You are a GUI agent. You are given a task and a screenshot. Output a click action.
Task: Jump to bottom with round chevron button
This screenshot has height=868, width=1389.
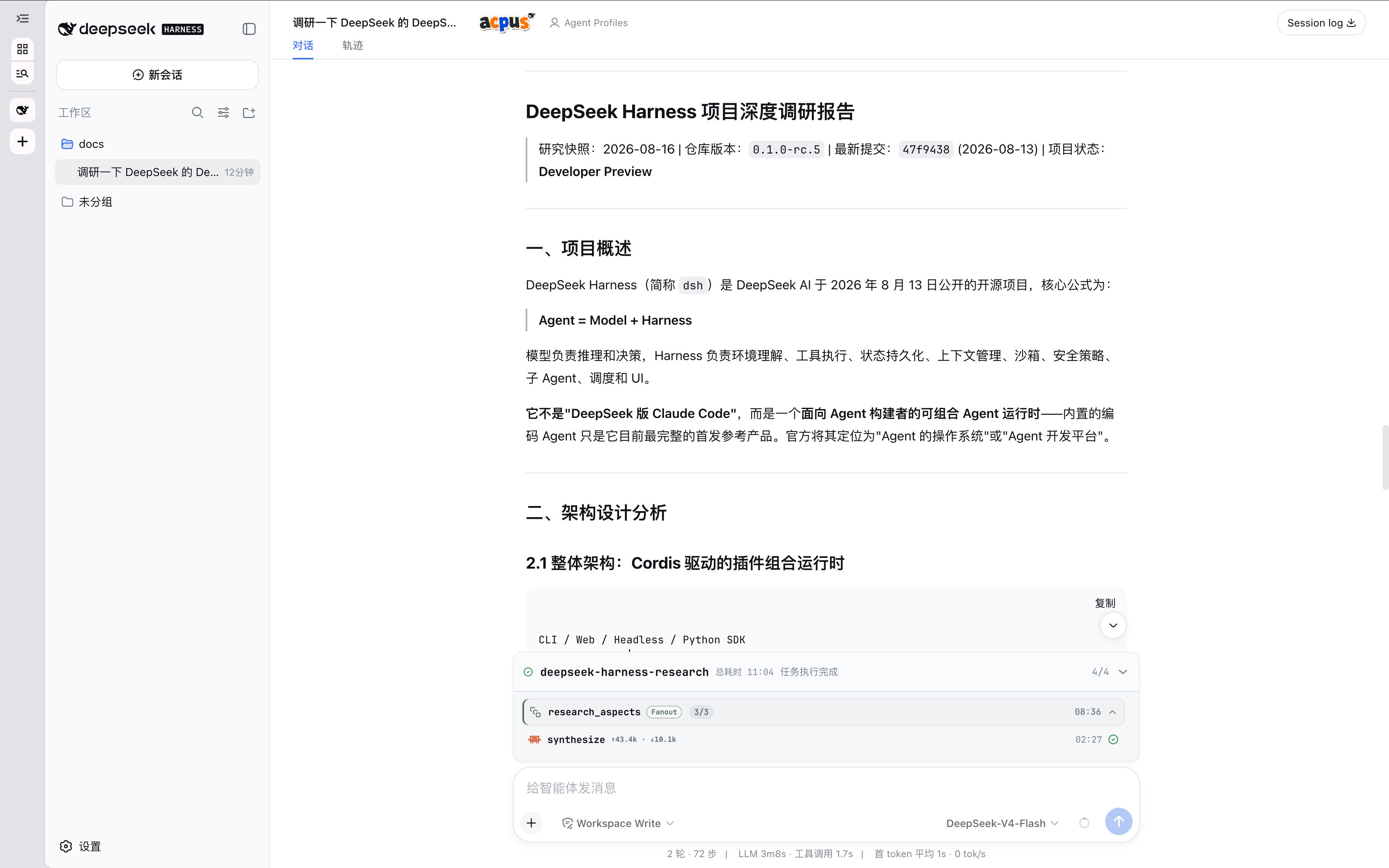coord(1113,625)
